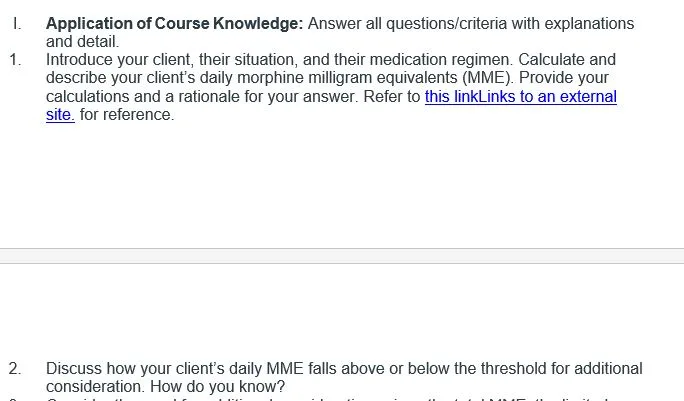The image size is (684, 401).
Task: Click the "Provide your" words in question one
Action: pyautogui.click(x=564, y=78)
